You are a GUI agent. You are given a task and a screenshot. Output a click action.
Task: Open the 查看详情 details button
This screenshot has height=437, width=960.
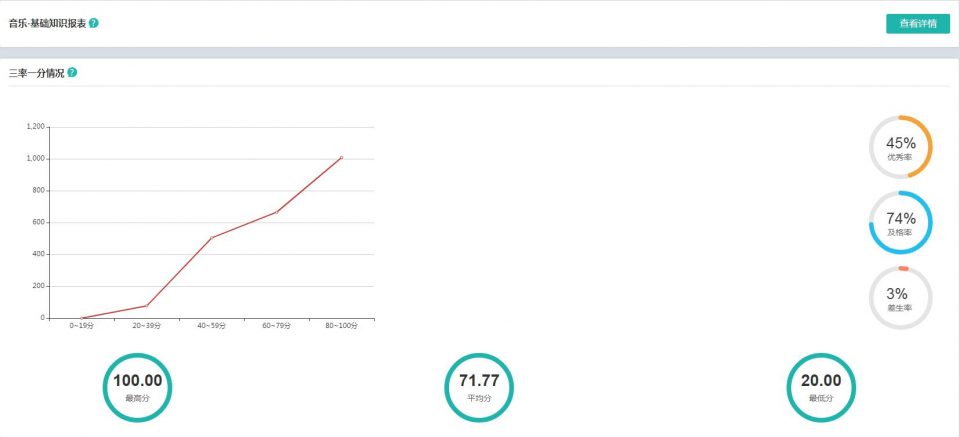pyautogui.click(x=917, y=24)
